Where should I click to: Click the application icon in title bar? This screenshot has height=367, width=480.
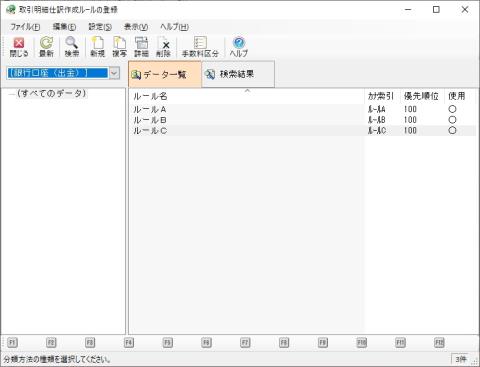[11, 9]
